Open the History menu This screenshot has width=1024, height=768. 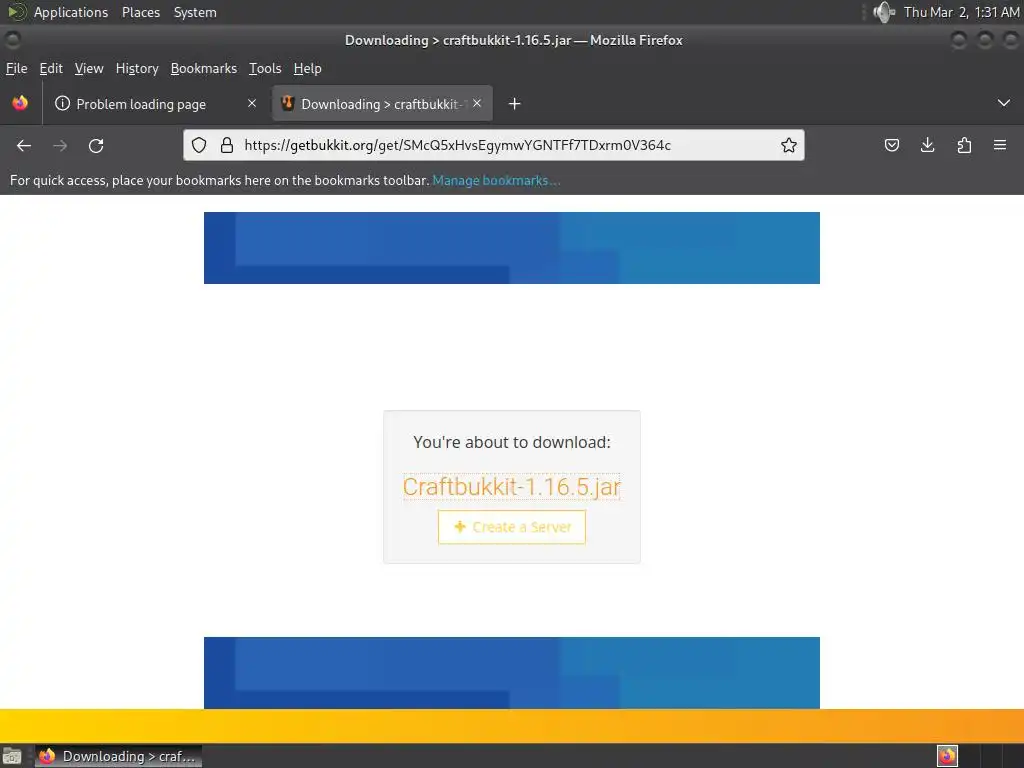(x=137, y=69)
